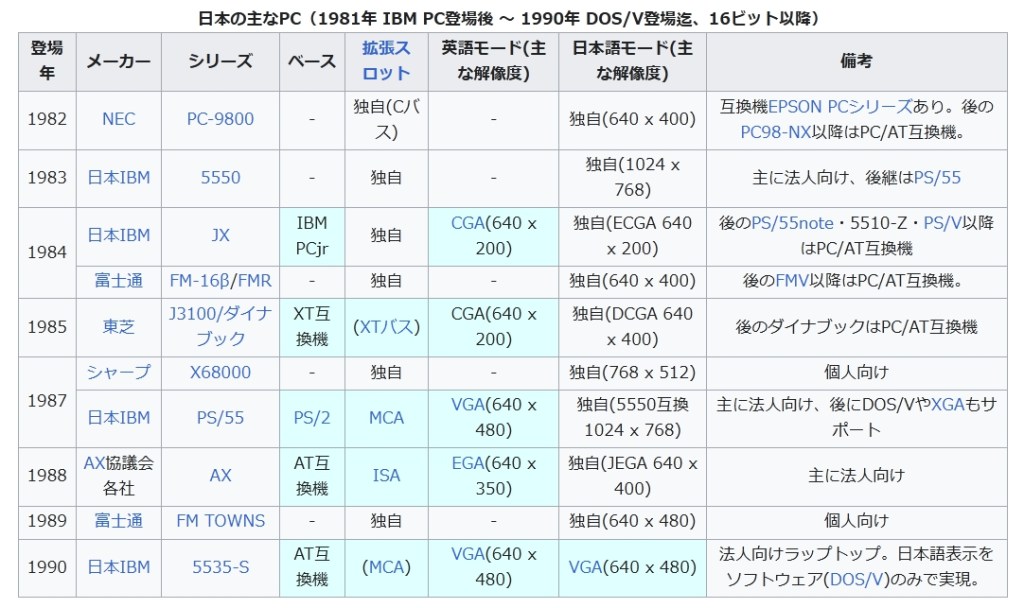Click the PC-9800 series link

[220, 119]
